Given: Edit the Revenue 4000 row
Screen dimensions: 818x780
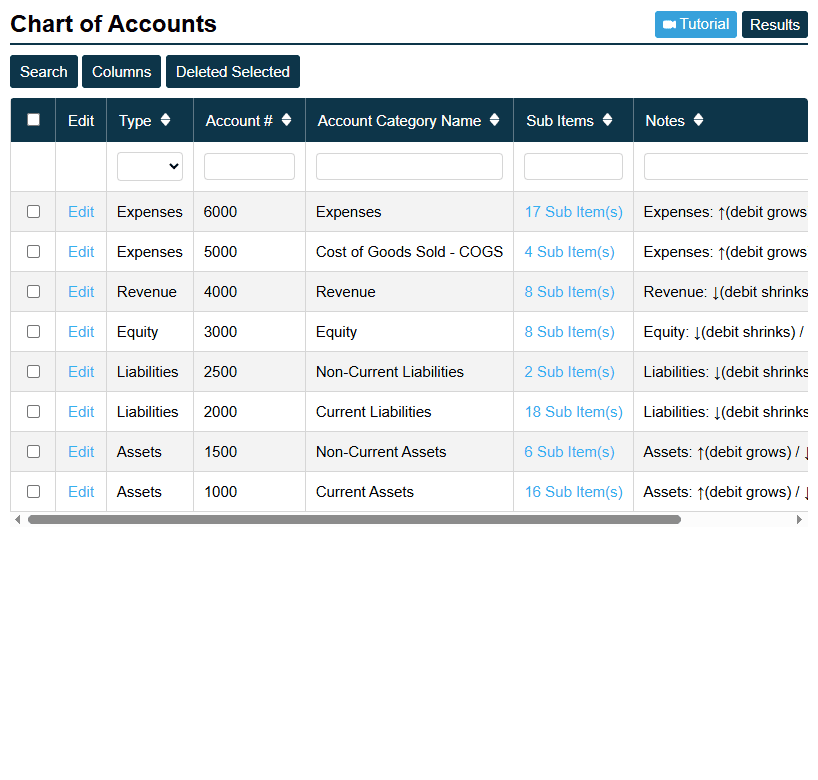Looking at the screenshot, I should (x=81, y=292).
